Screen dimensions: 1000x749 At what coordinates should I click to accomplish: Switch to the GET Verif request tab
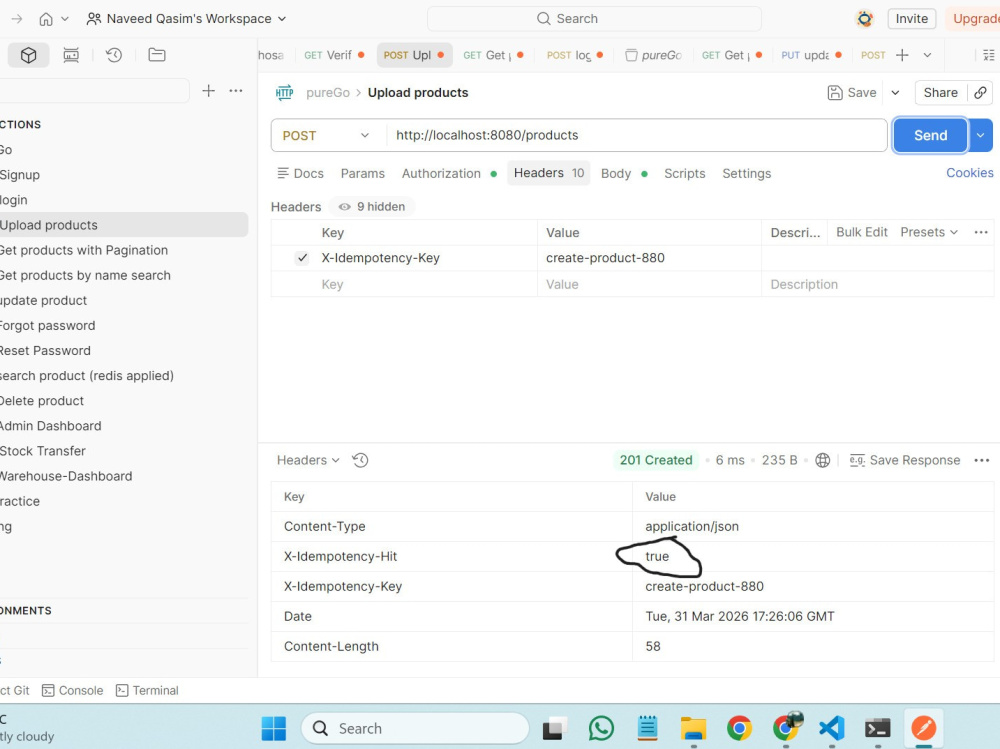pyautogui.click(x=334, y=56)
